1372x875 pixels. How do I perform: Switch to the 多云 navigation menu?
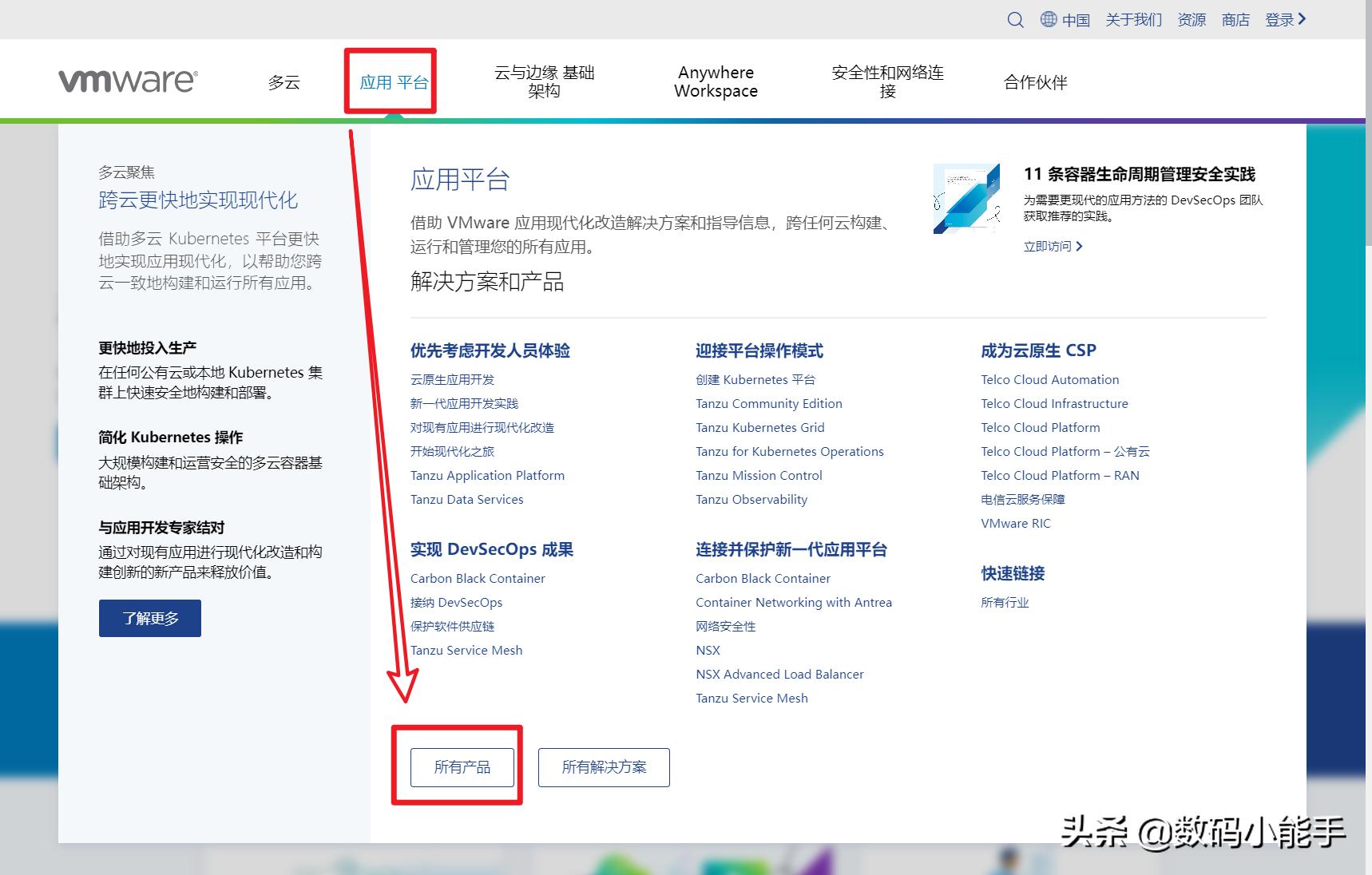click(284, 82)
